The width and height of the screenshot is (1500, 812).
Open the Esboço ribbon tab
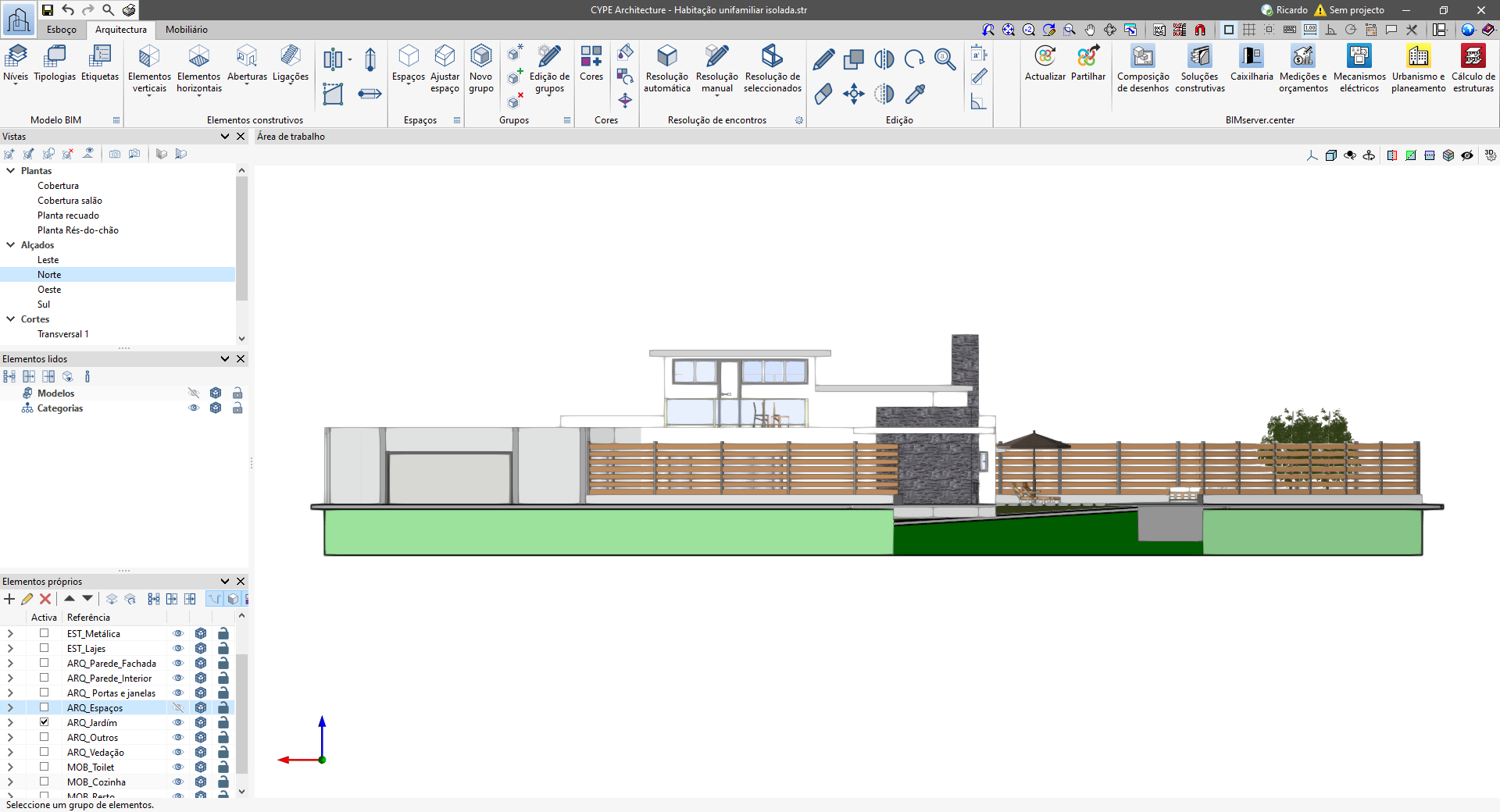coord(62,29)
